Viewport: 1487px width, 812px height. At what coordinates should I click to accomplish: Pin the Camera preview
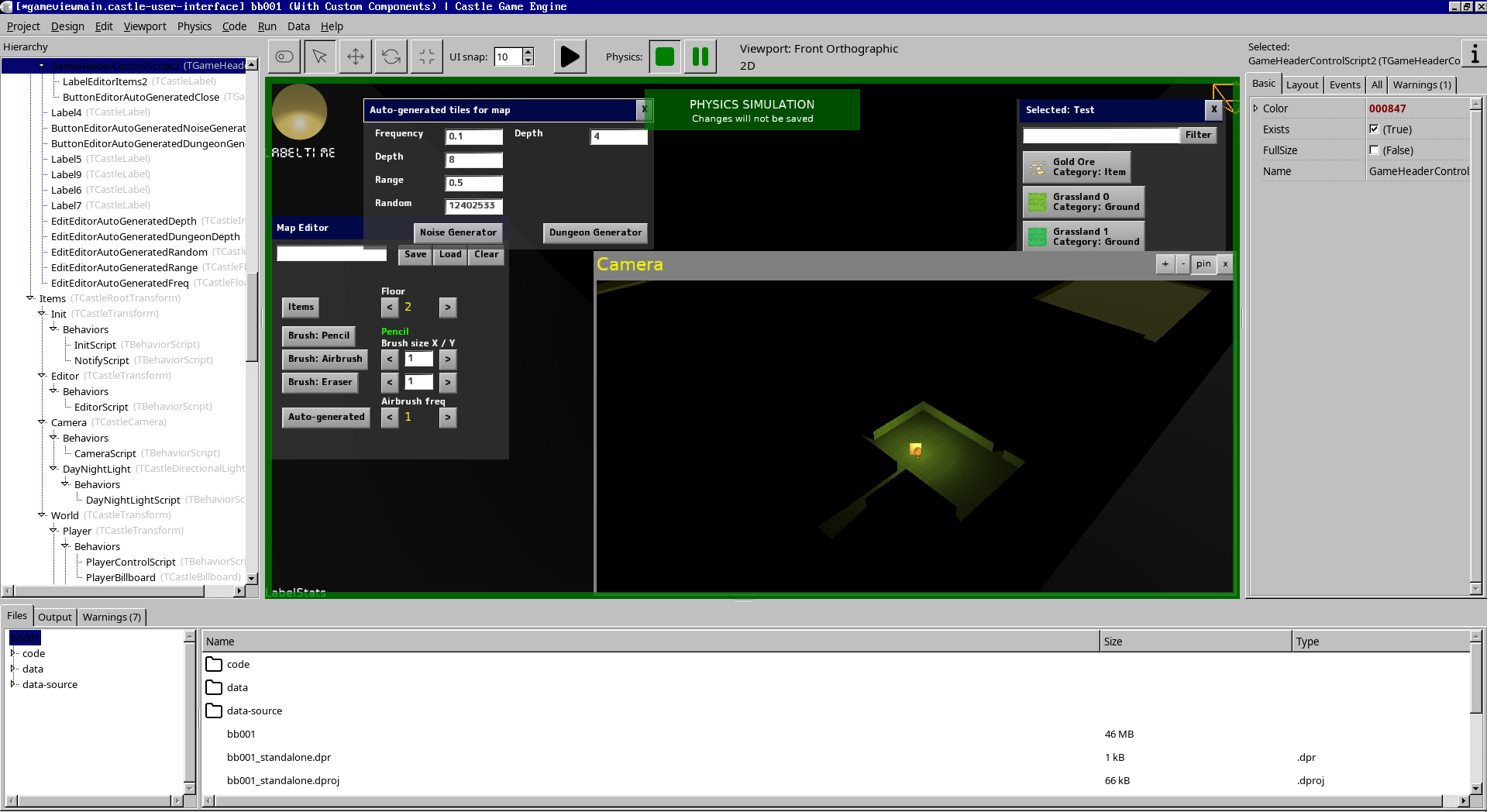point(1203,264)
